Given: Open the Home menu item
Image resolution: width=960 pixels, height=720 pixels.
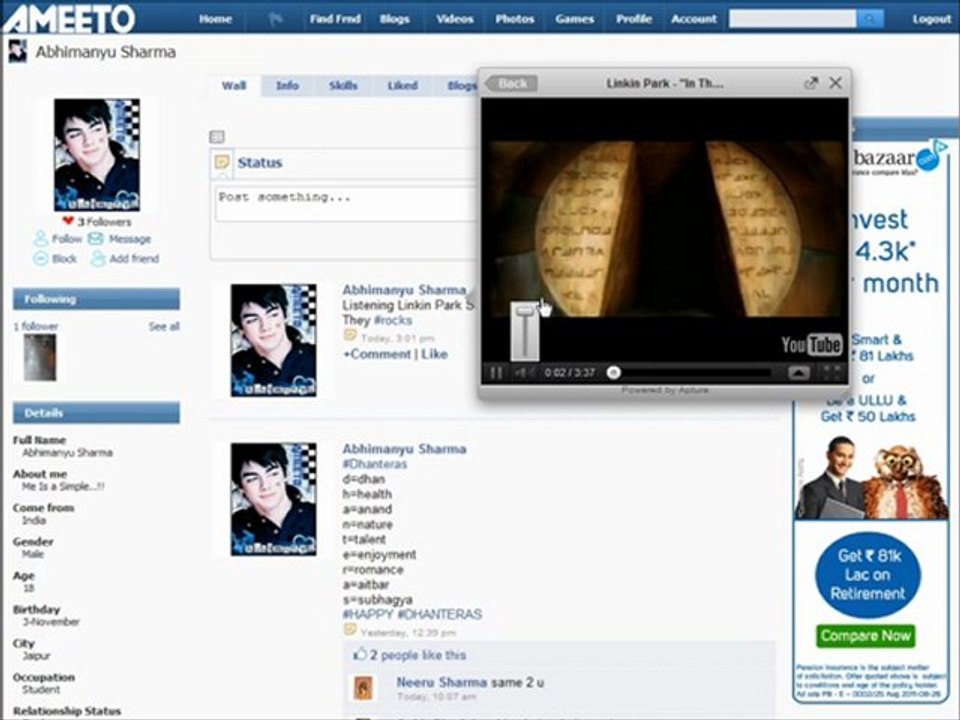Looking at the screenshot, I should point(216,19).
